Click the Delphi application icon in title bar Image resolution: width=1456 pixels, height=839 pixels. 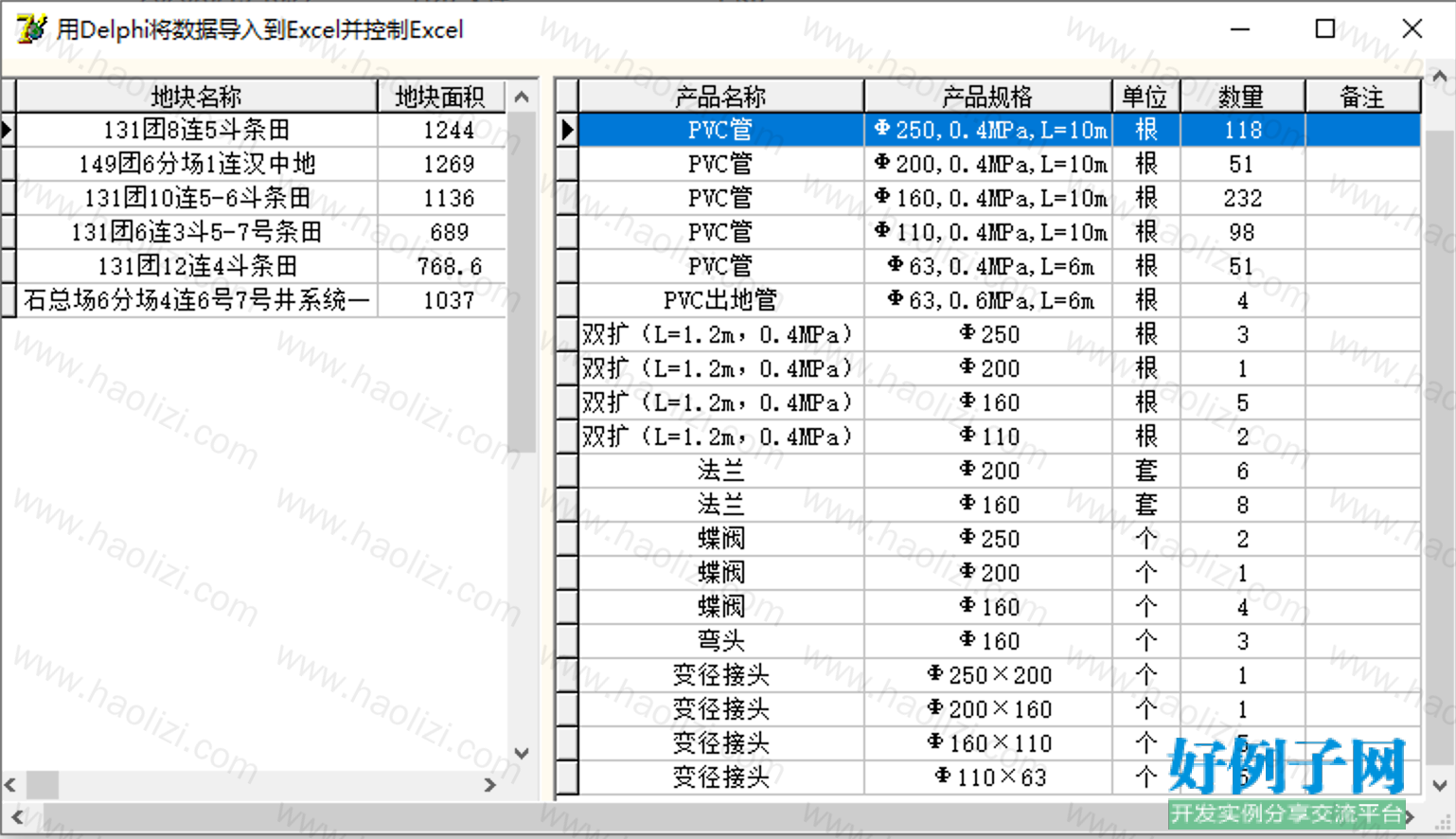click(x=30, y=29)
